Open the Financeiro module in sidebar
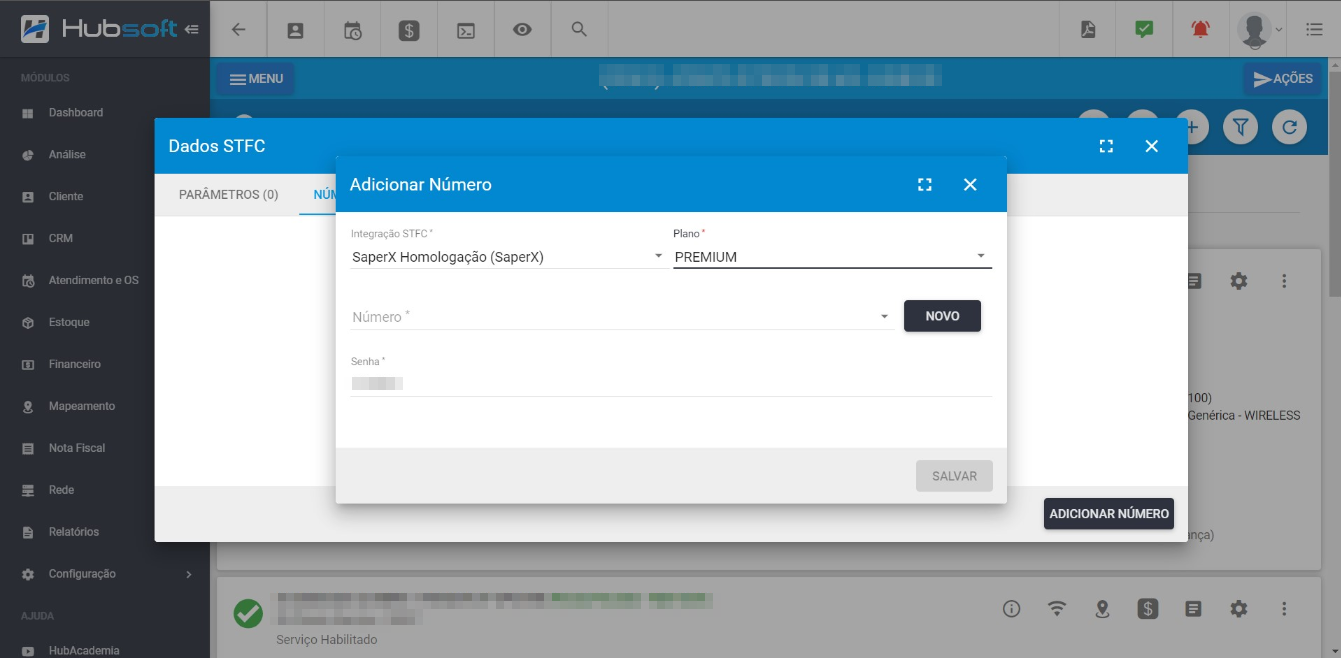The height and width of the screenshot is (659, 1341). point(75,364)
